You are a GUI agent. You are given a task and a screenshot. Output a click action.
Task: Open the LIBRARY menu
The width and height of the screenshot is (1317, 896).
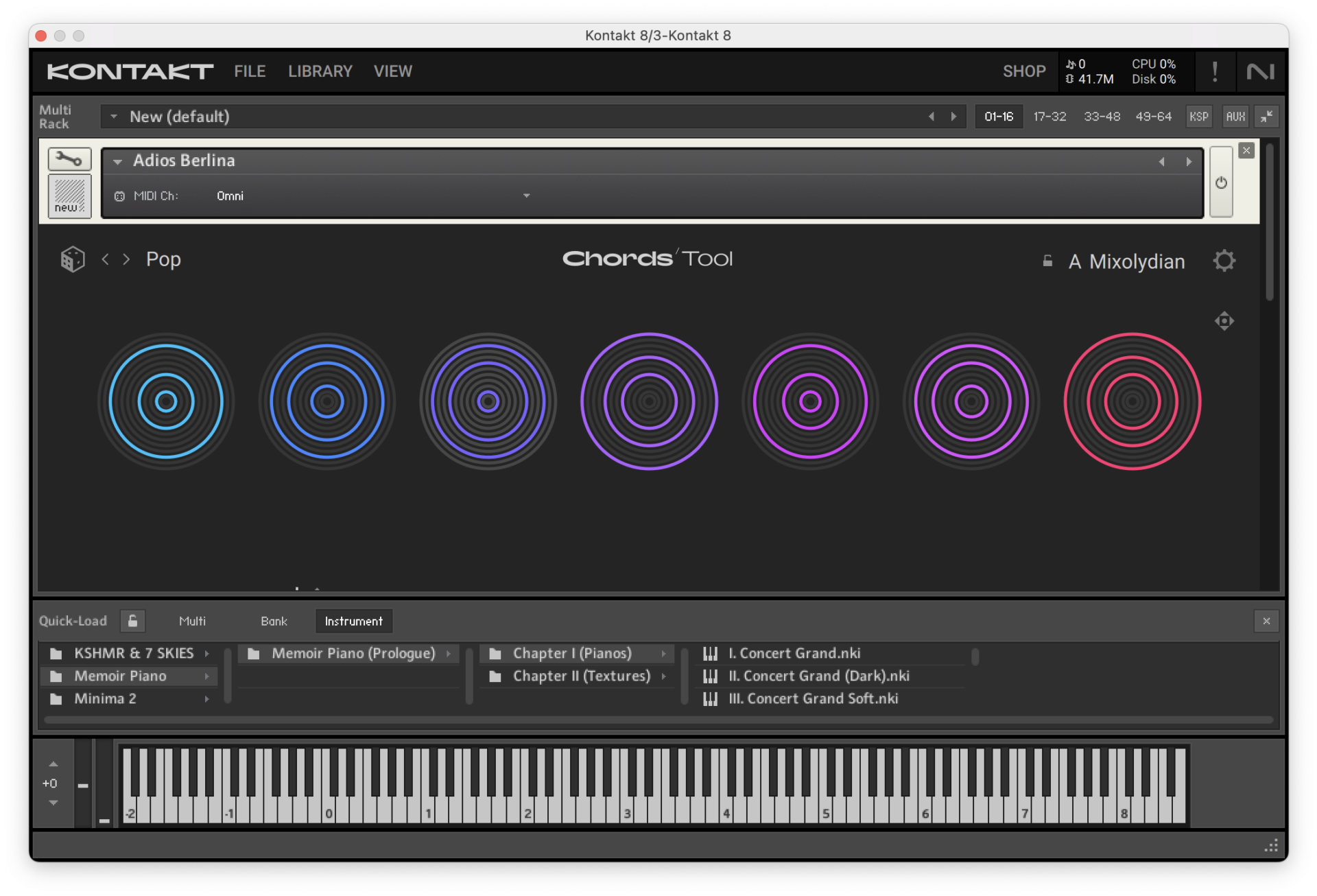tap(320, 71)
